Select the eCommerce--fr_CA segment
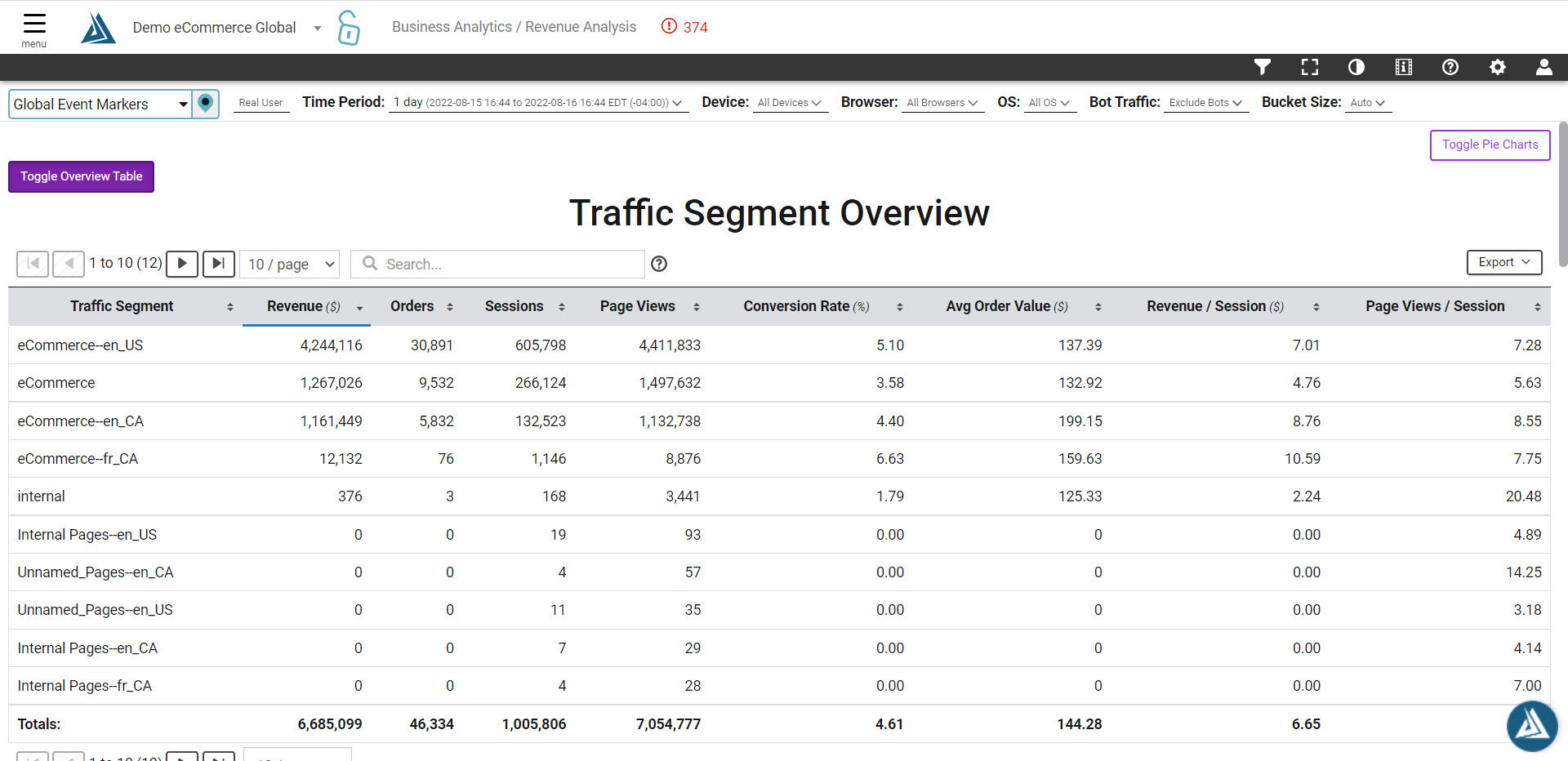This screenshot has height=761, width=1568. pos(78,459)
